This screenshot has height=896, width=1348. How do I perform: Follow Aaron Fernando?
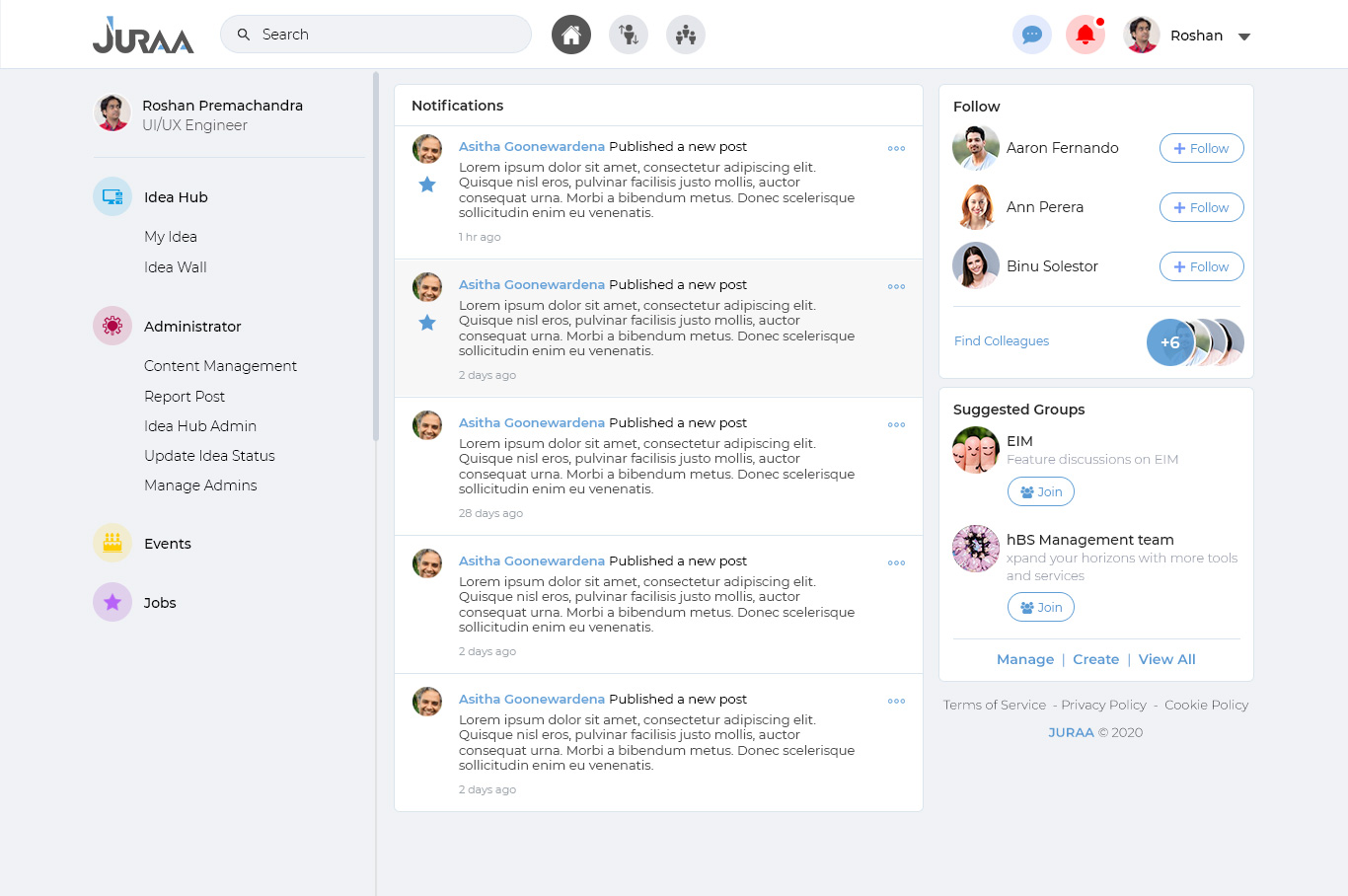[x=1201, y=148]
